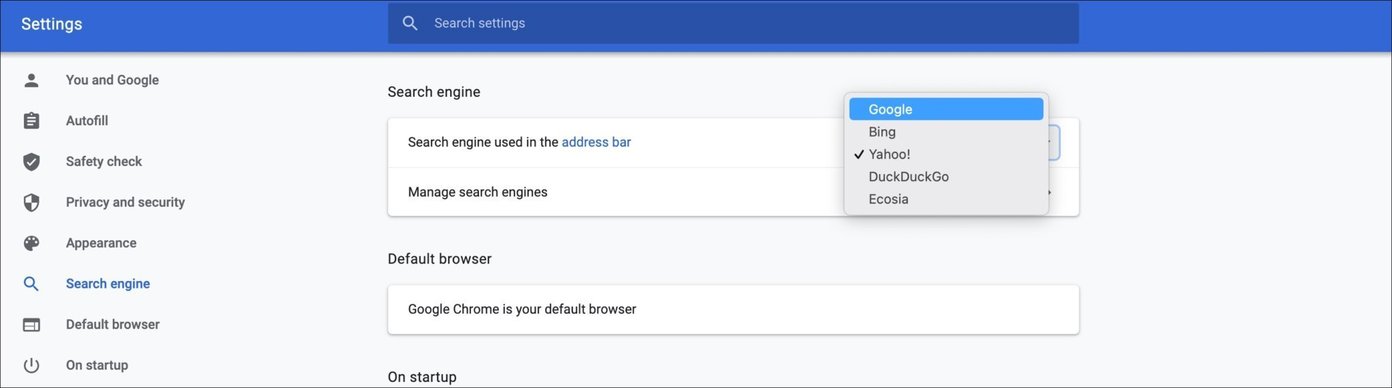Screen dimensions: 1392x388
Task: Click Google Chrome is your default browser text
Action: (x=522, y=309)
